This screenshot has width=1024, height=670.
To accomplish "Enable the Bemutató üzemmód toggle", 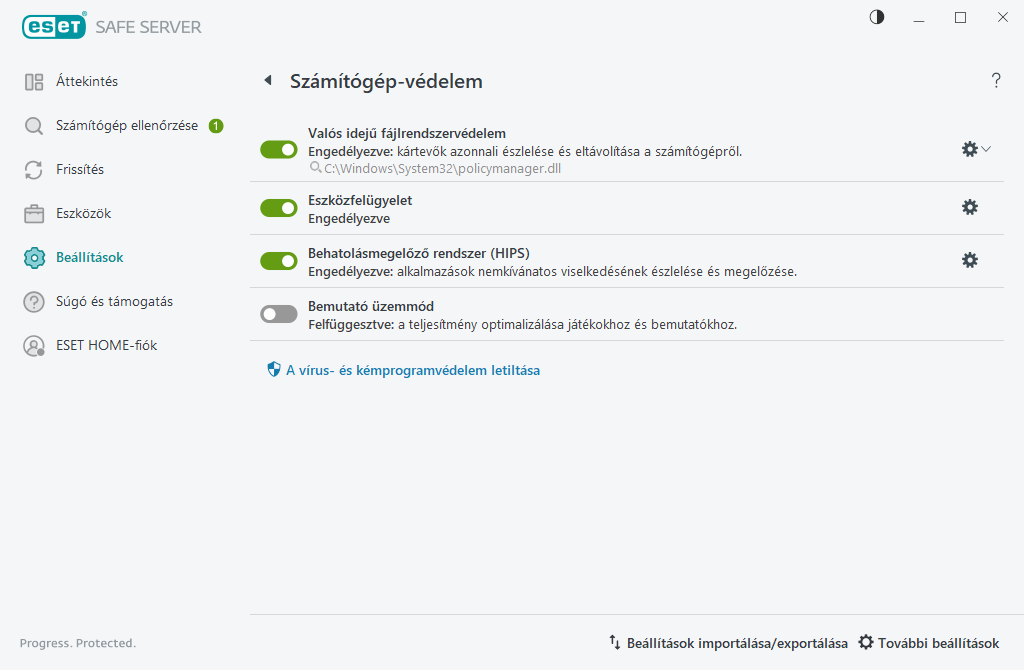I will 279,314.
